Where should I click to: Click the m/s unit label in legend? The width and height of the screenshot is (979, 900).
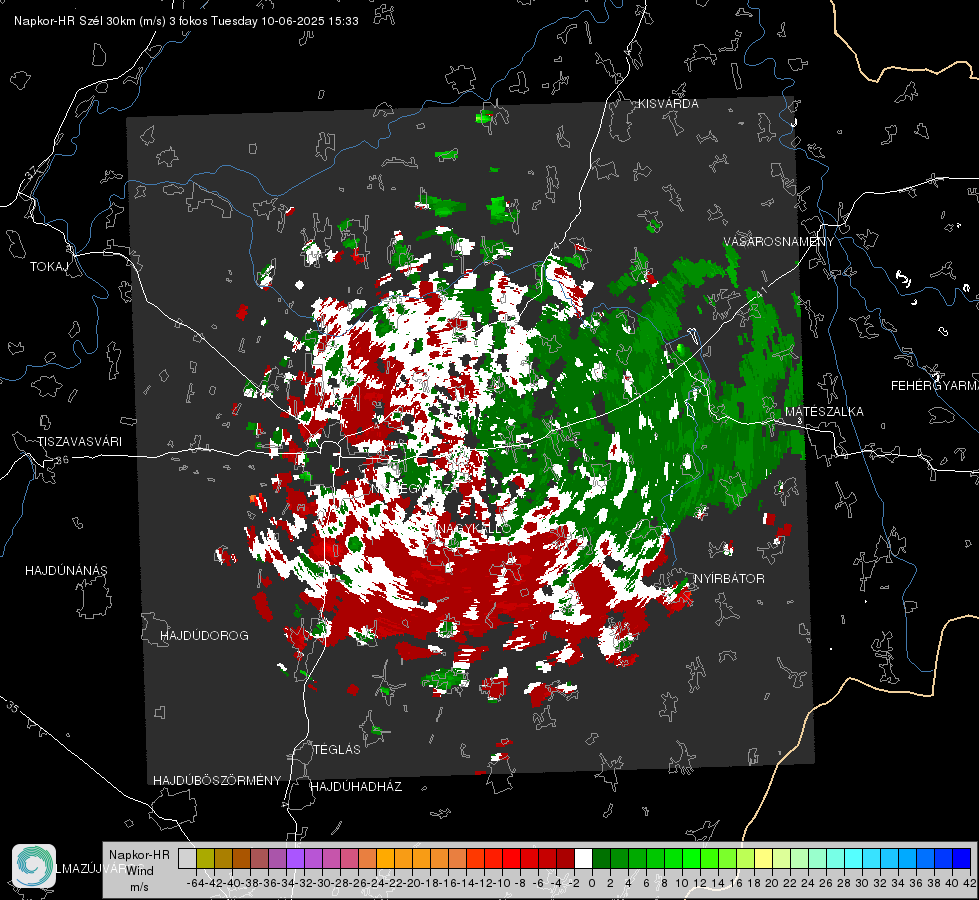point(139,887)
